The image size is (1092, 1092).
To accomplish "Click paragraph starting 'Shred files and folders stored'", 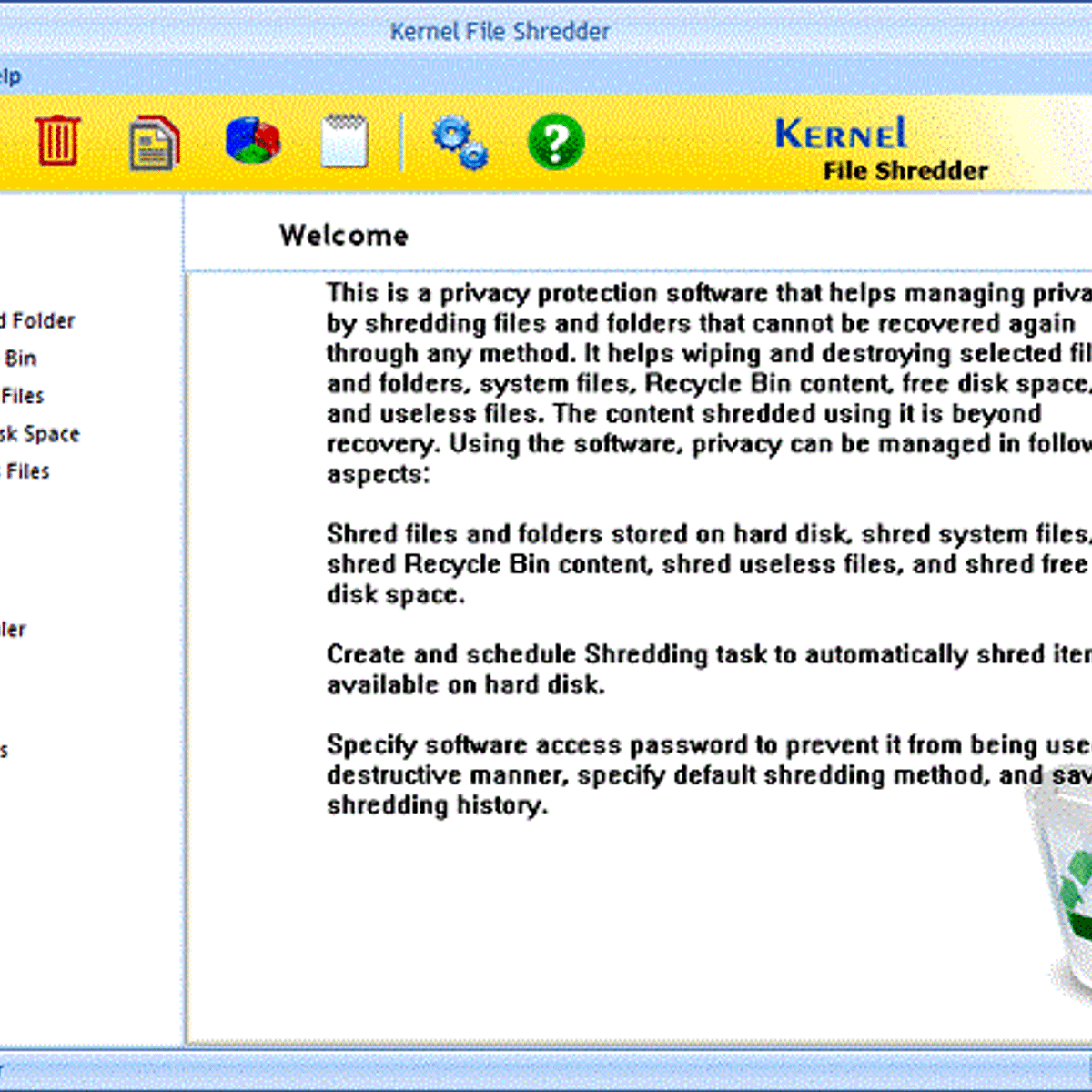I will click(709, 563).
